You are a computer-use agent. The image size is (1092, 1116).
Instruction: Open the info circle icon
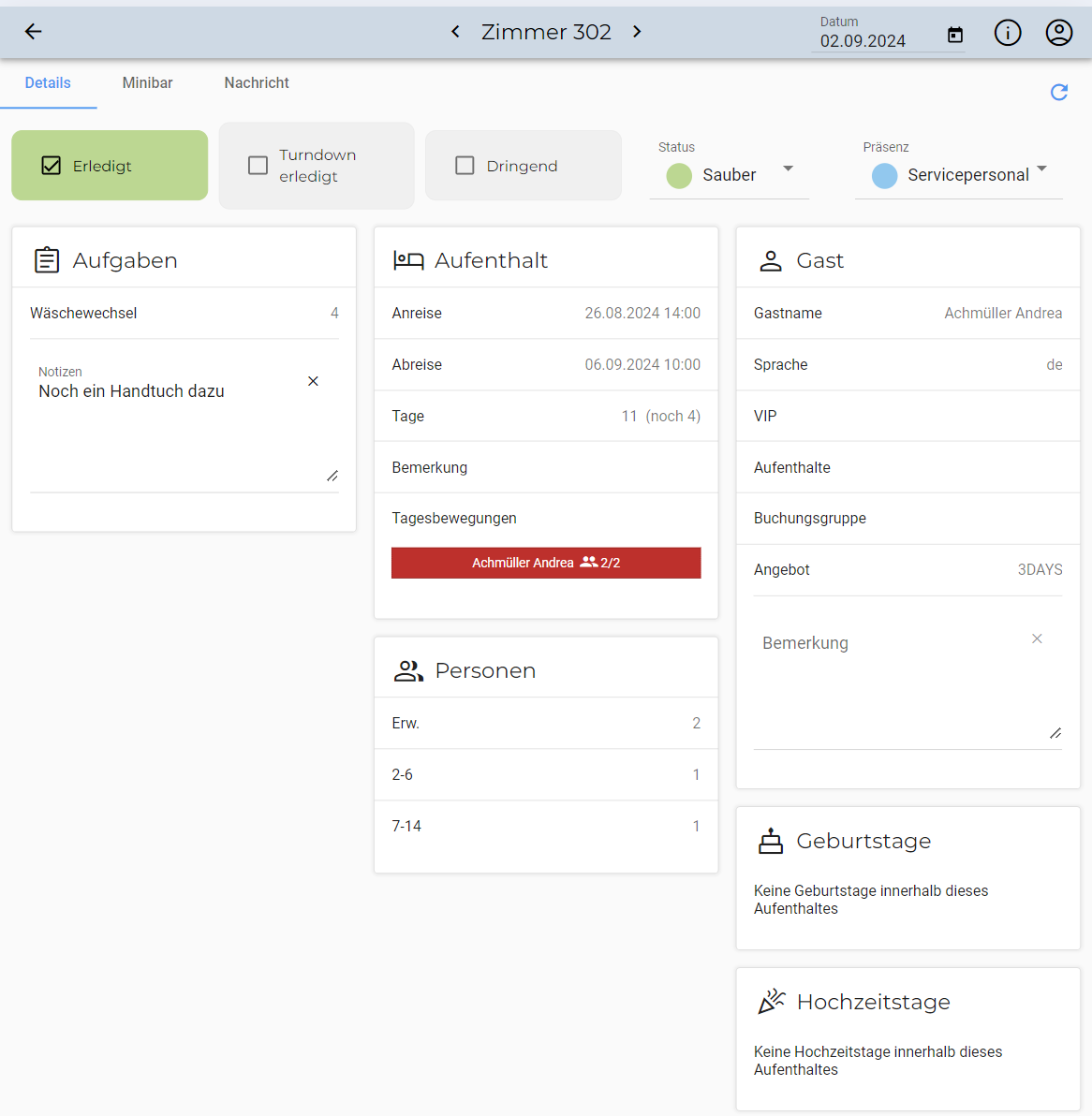click(1008, 33)
